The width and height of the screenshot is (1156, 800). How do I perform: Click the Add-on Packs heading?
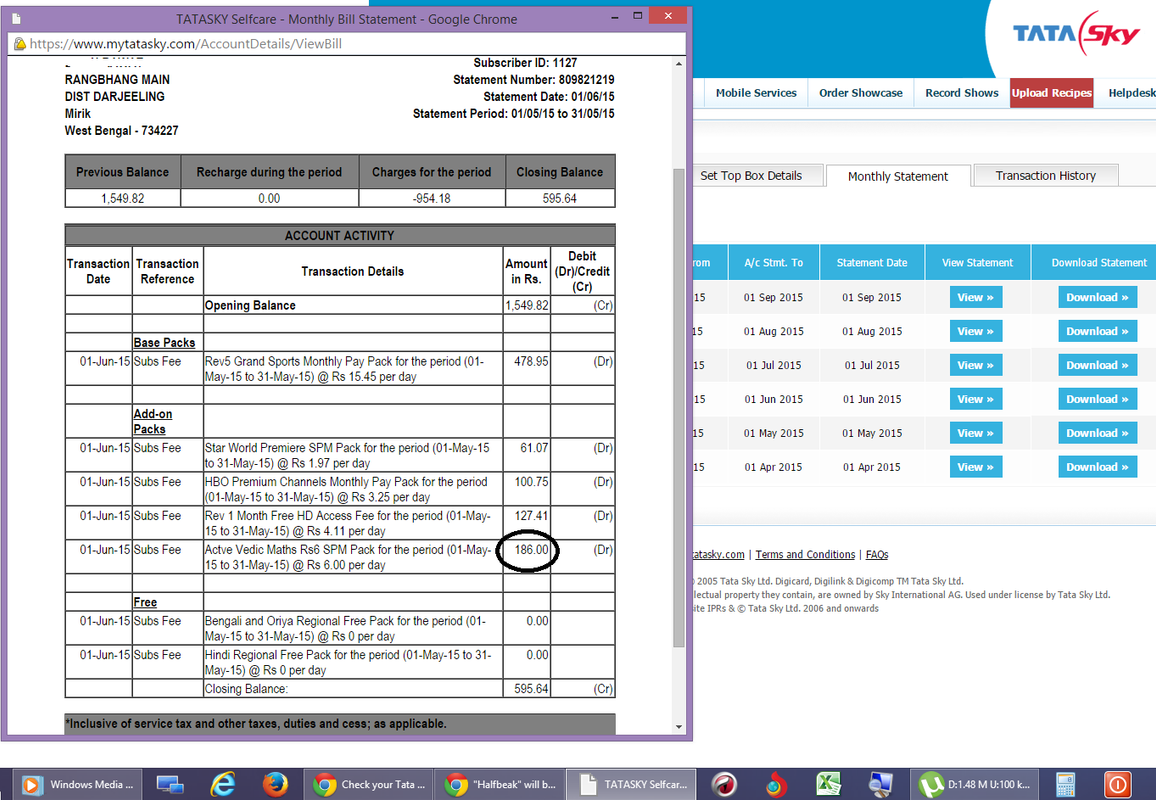click(153, 422)
